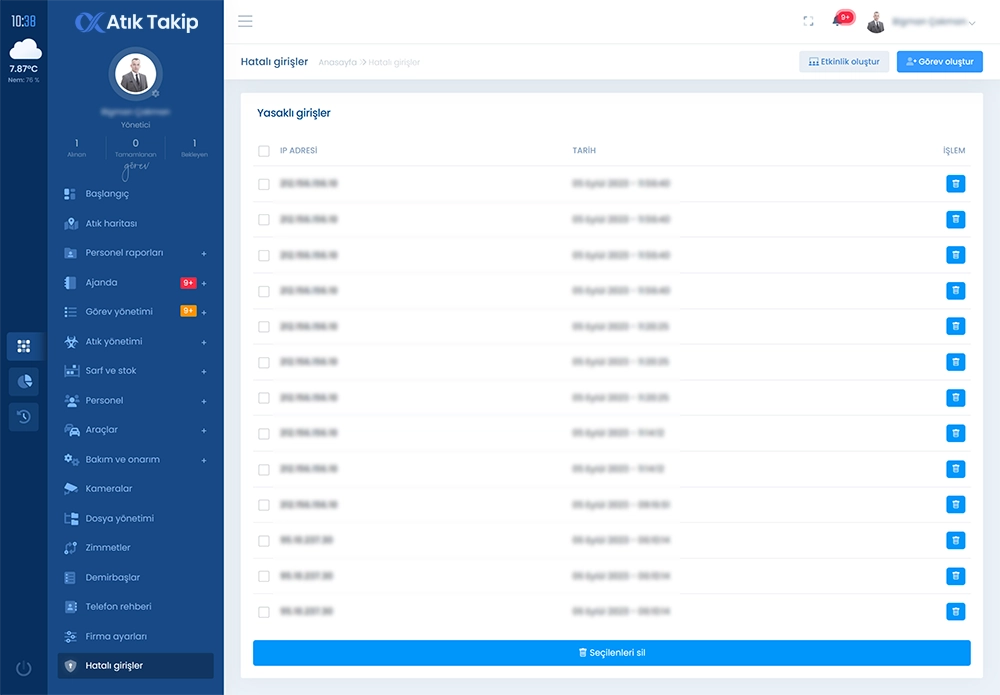The width and height of the screenshot is (1000, 695).
Task: Click the power icon at bottom left
Action: [x=24, y=668]
